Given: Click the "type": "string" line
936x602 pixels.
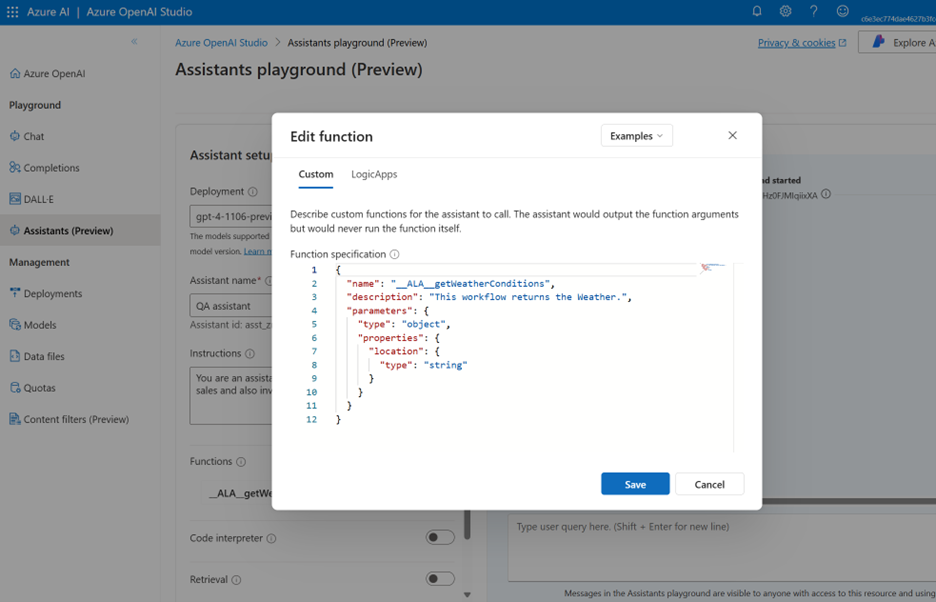Looking at the screenshot, I should coord(423,365).
